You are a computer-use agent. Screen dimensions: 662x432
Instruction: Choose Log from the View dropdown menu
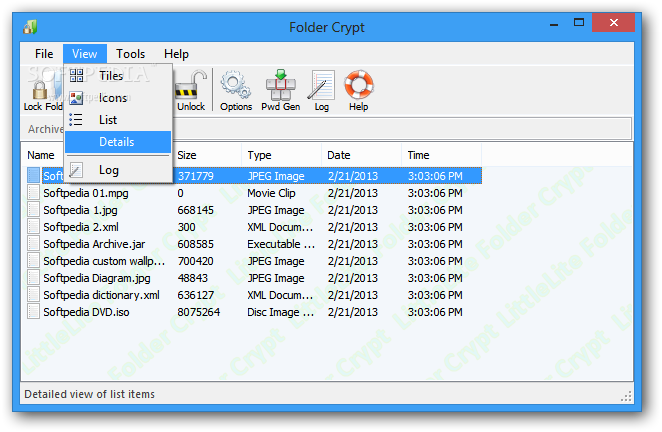[x=118, y=170]
